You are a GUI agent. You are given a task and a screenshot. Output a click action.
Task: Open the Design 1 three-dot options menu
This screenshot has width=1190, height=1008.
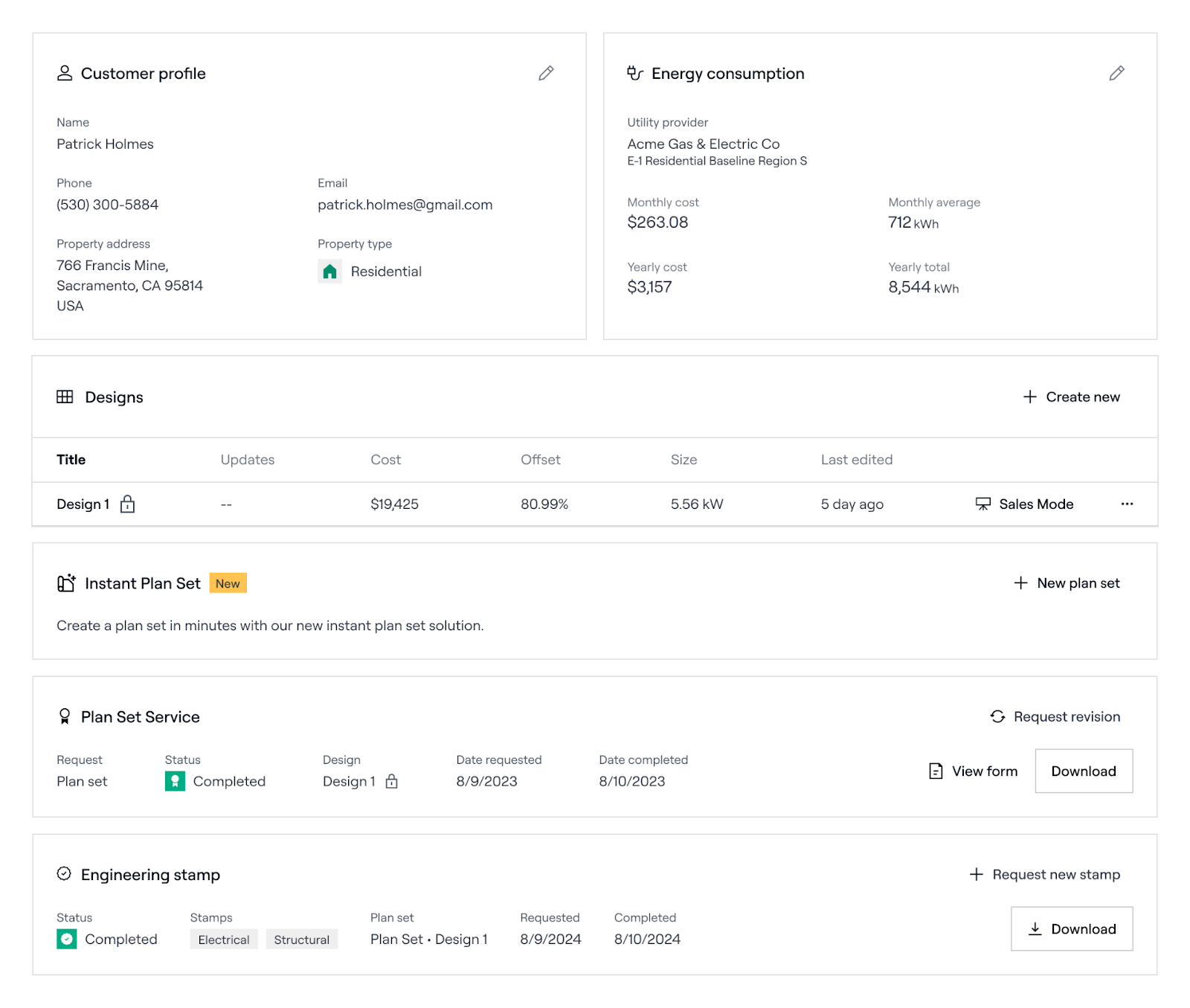[x=1127, y=504]
